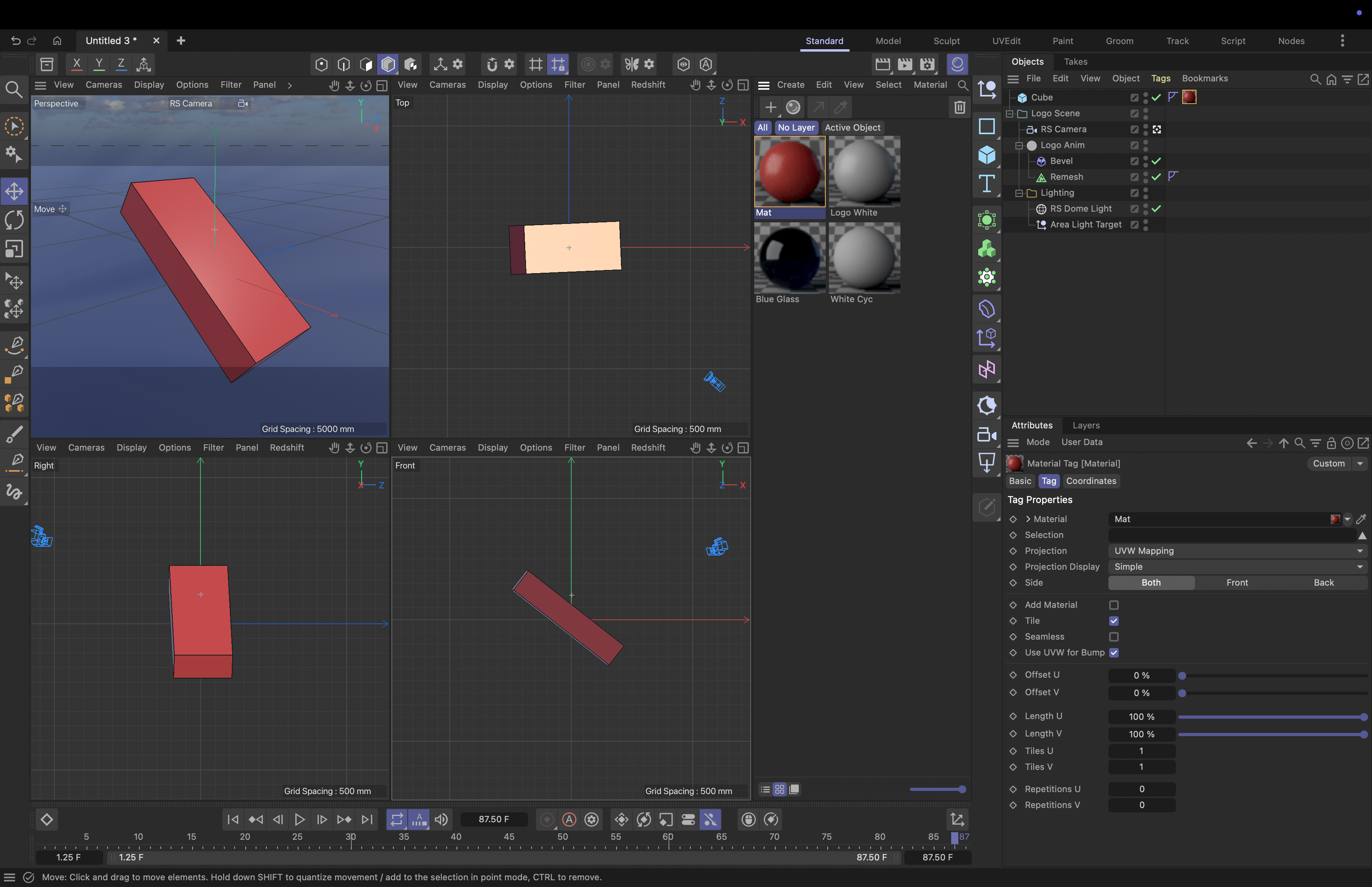Select the Scale tool in left toolbar
The width and height of the screenshot is (1372, 887).
point(14,249)
